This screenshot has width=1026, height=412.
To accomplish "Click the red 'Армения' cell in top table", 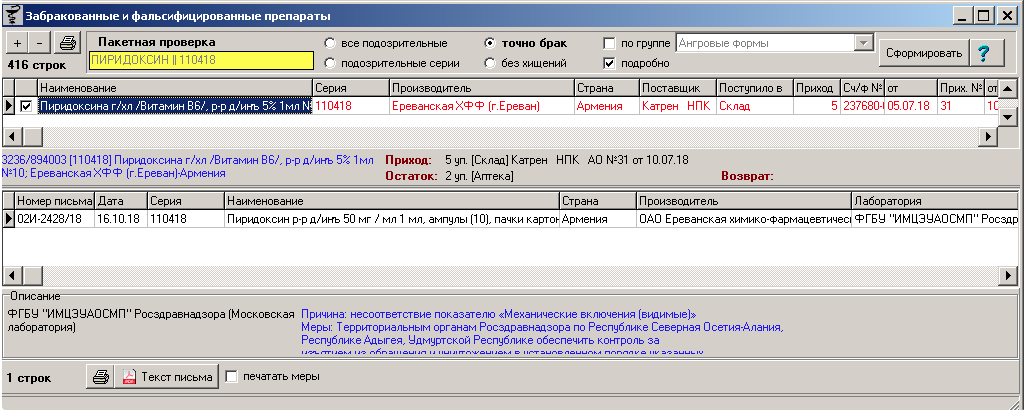I will pos(607,106).
